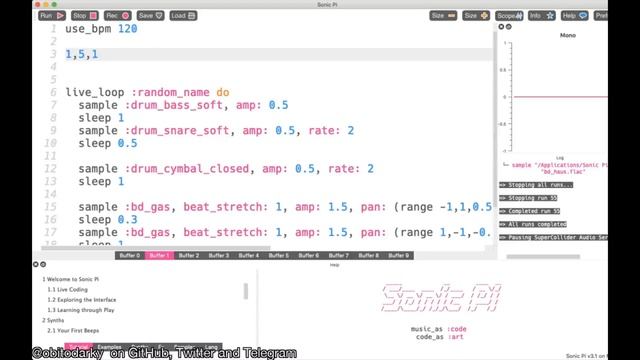
Task: Run the code with Run button
Action: pyautogui.click(x=52, y=16)
